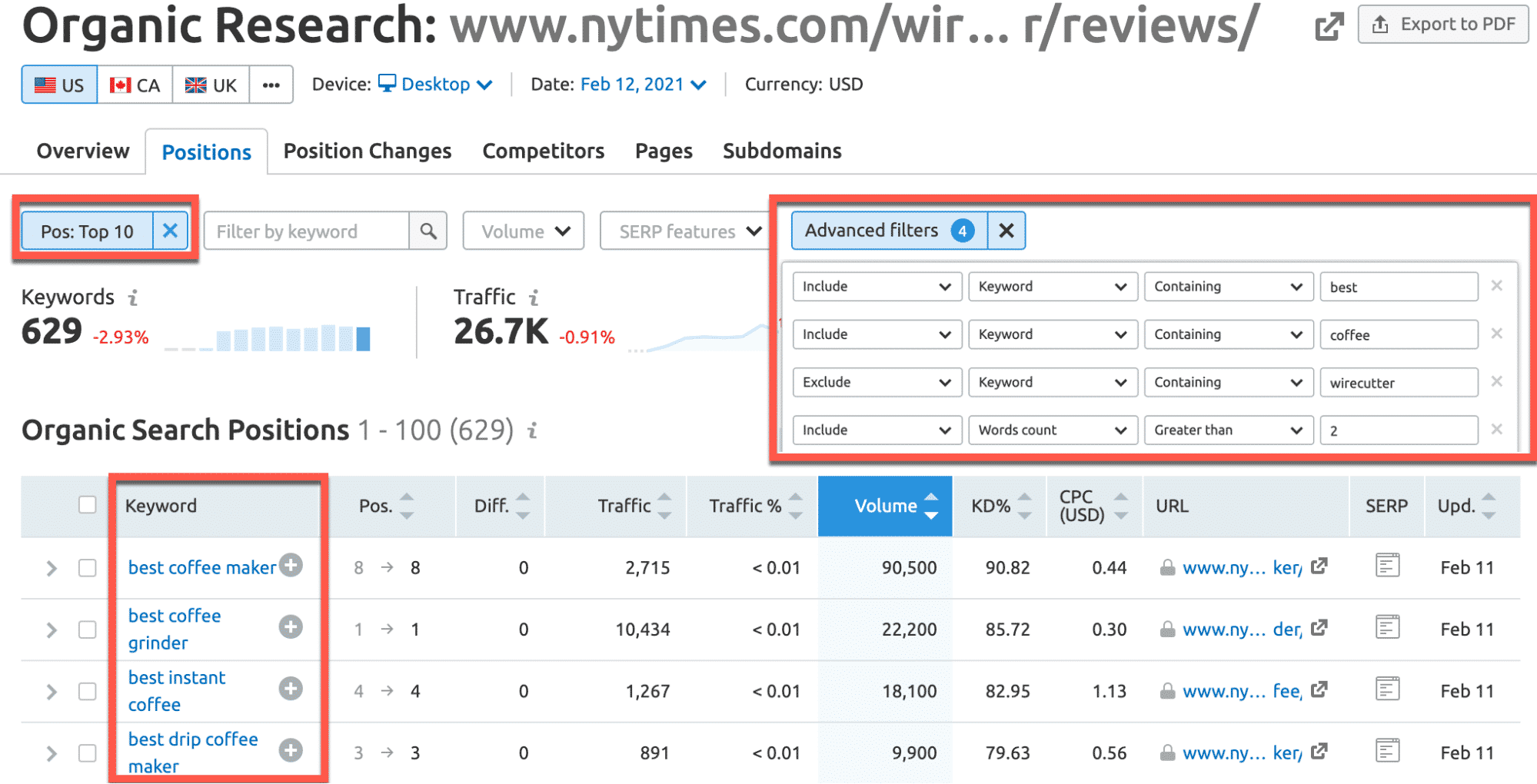The image size is (1537, 784).
Task: Tick the checkbox for 'best coffee maker' row
Action: tap(88, 568)
